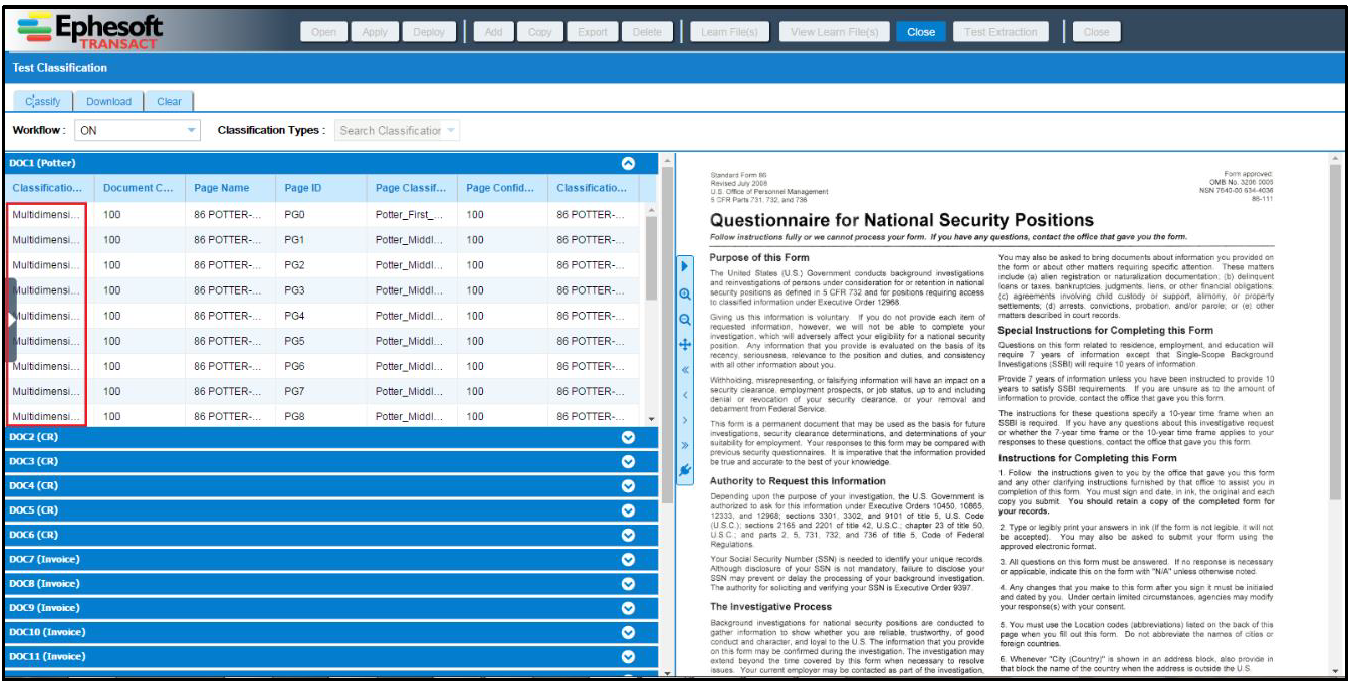Select the PG1 Page ID cell
1351x684 pixels.
320,240
